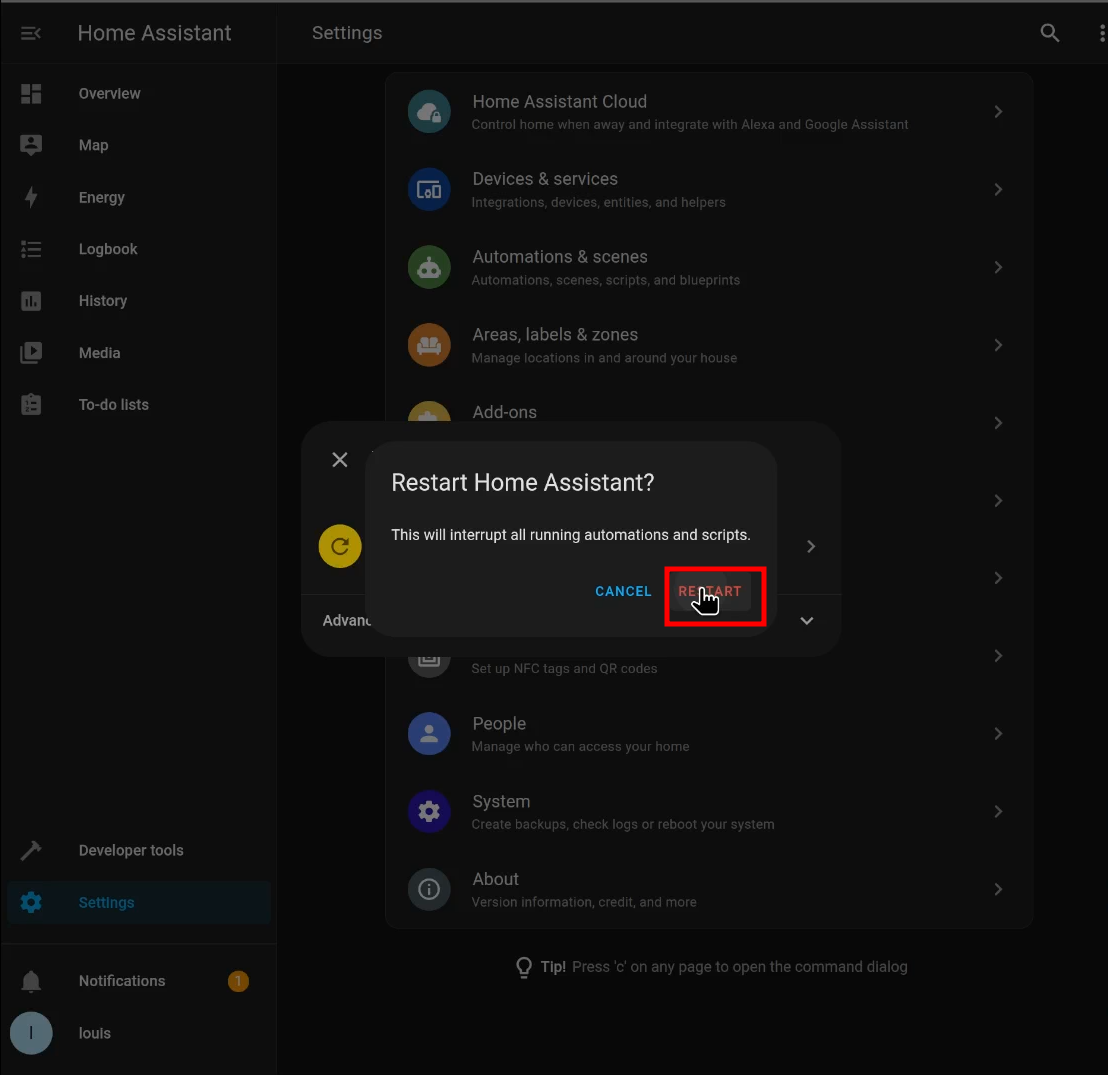Image resolution: width=1108 pixels, height=1075 pixels.
Task: Open People row chevron
Action: pyautogui.click(x=998, y=734)
